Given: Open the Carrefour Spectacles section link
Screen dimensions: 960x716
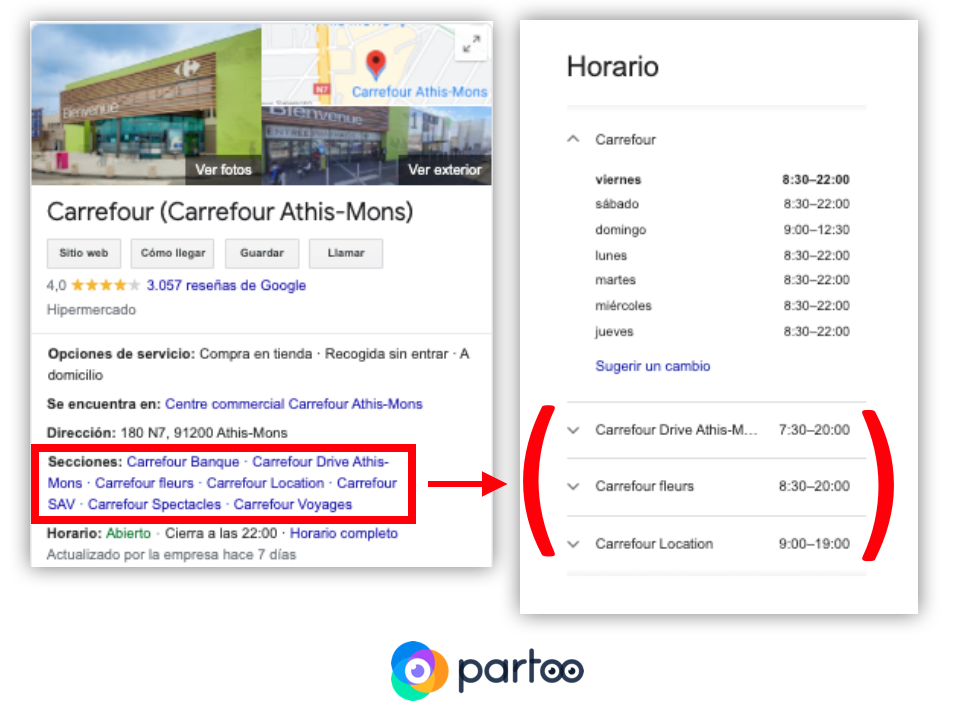Looking at the screenshot, I should (x=154, y=505).
